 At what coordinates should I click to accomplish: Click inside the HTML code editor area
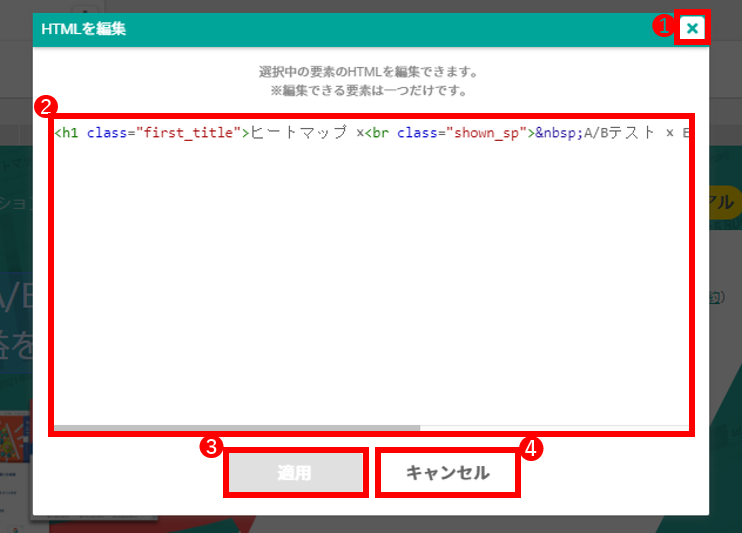(371, 275)
